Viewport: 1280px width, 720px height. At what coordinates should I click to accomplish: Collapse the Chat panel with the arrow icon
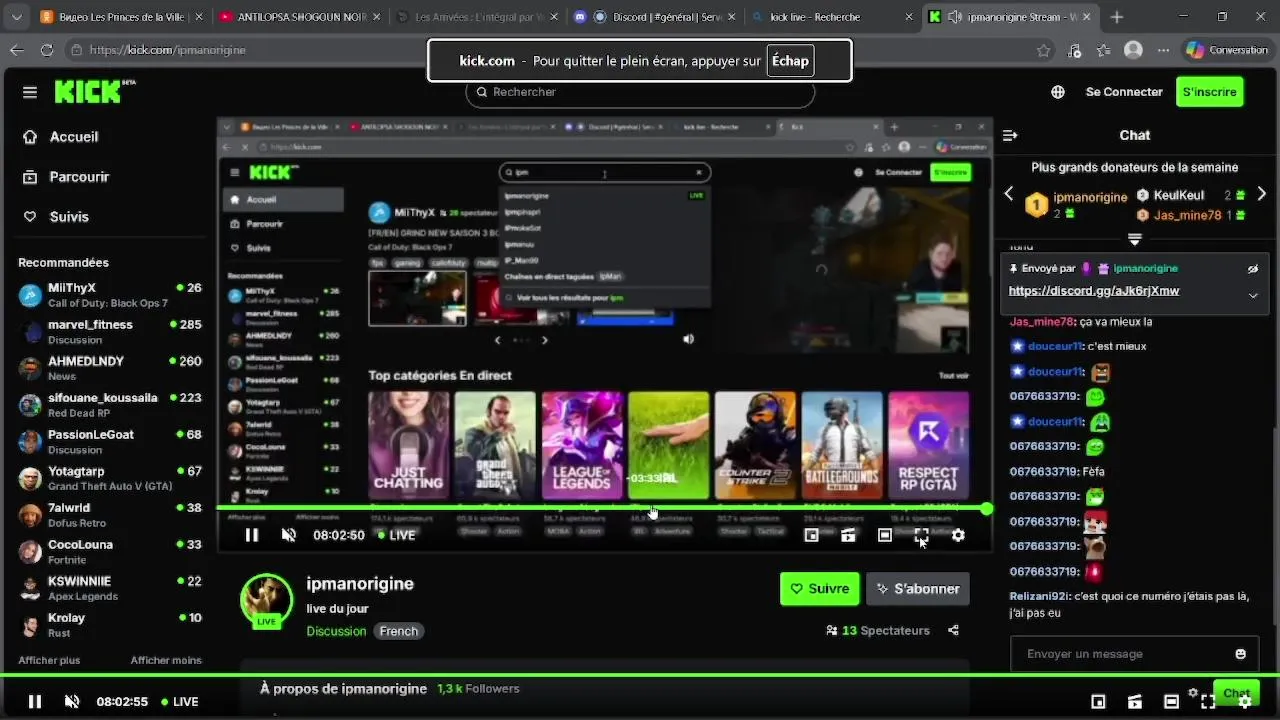coord(1010,135)
